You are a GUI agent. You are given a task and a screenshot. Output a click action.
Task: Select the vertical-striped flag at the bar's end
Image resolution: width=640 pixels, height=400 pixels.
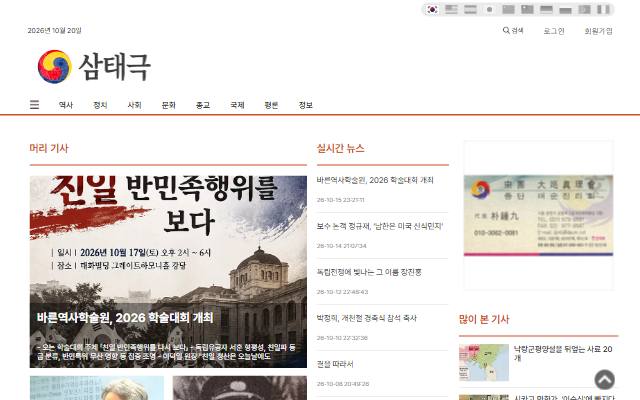[x=603, y=9]
